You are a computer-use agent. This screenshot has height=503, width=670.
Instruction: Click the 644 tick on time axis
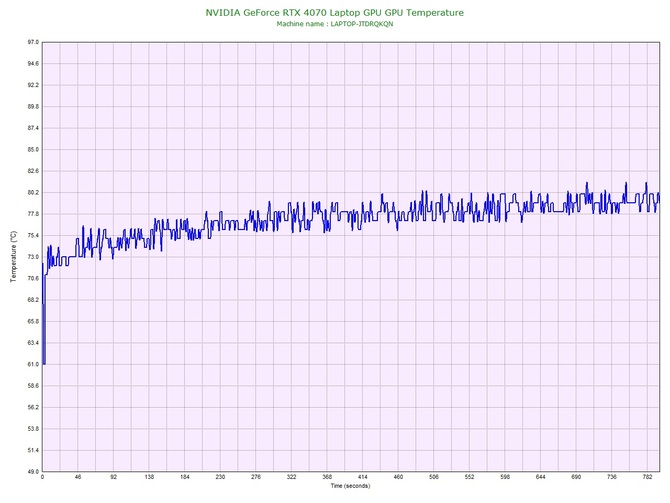[541, 477]
